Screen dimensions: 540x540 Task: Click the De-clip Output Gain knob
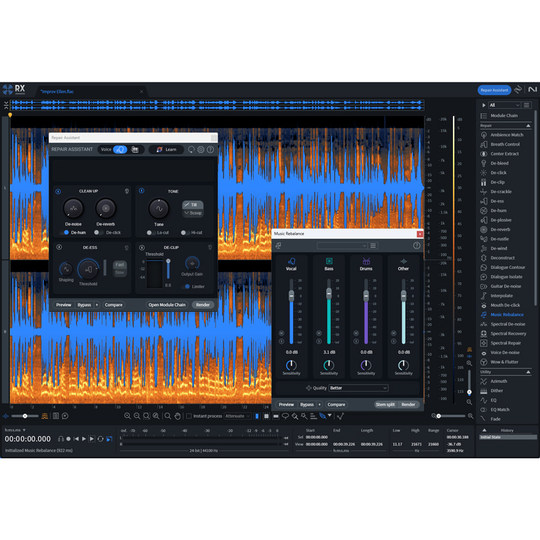pyautogui.click(x=192, y=263)
